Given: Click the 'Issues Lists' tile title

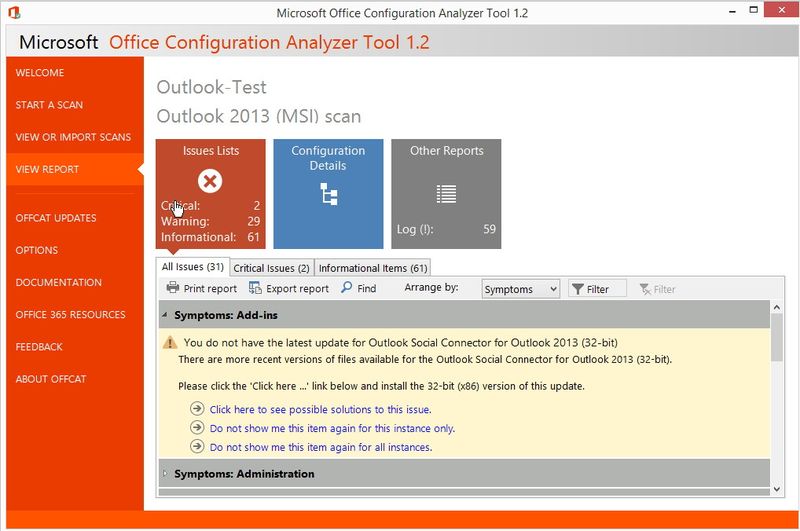Looking at the screenshot, I should (211, 151).
